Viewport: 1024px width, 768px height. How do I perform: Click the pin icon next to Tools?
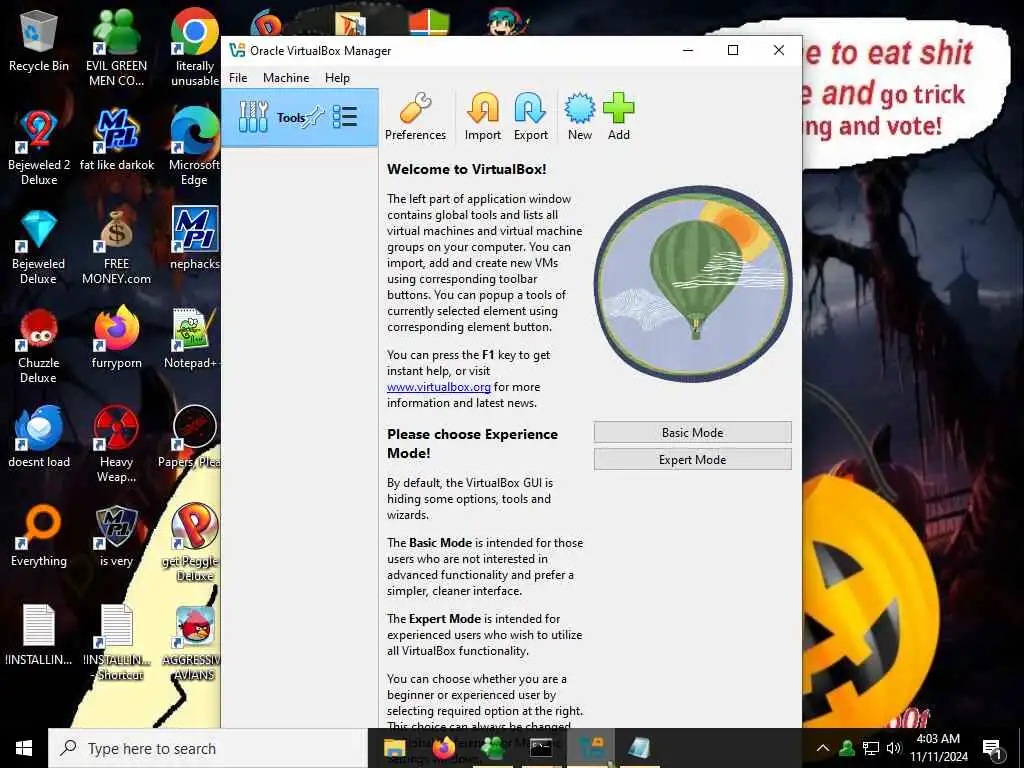[x=315, y=118]
